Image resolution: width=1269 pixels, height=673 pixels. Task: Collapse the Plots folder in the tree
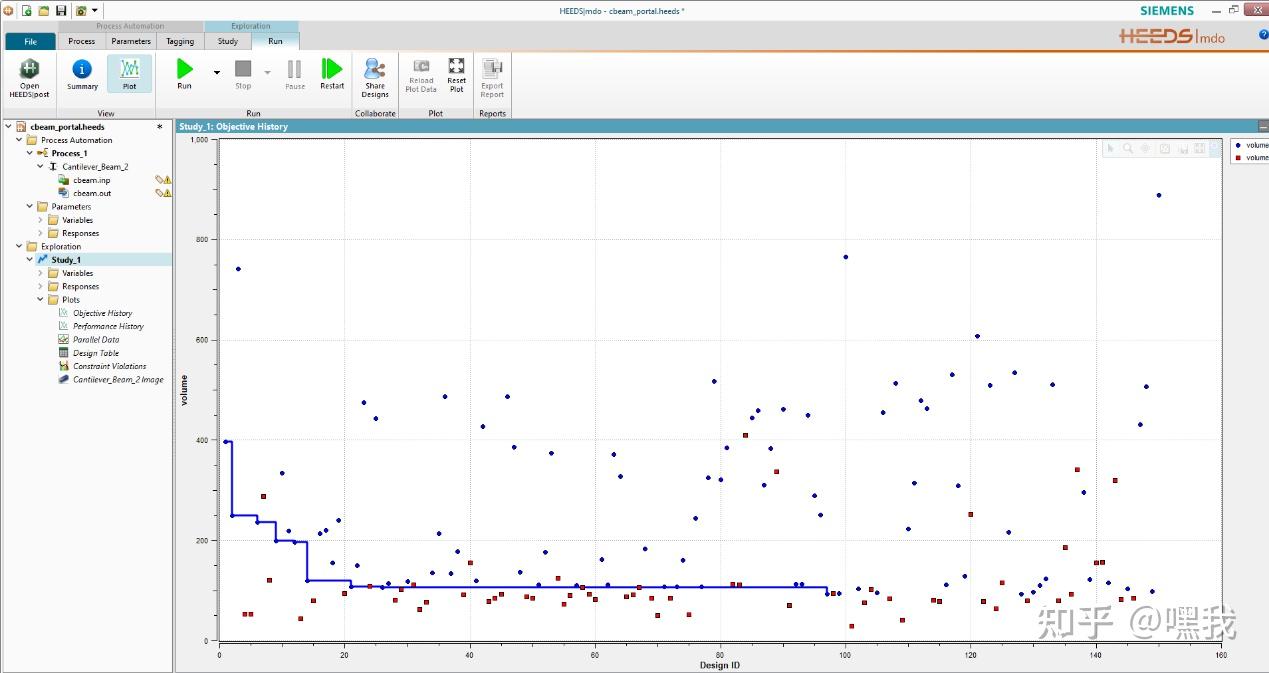click(x=41, y=299)
